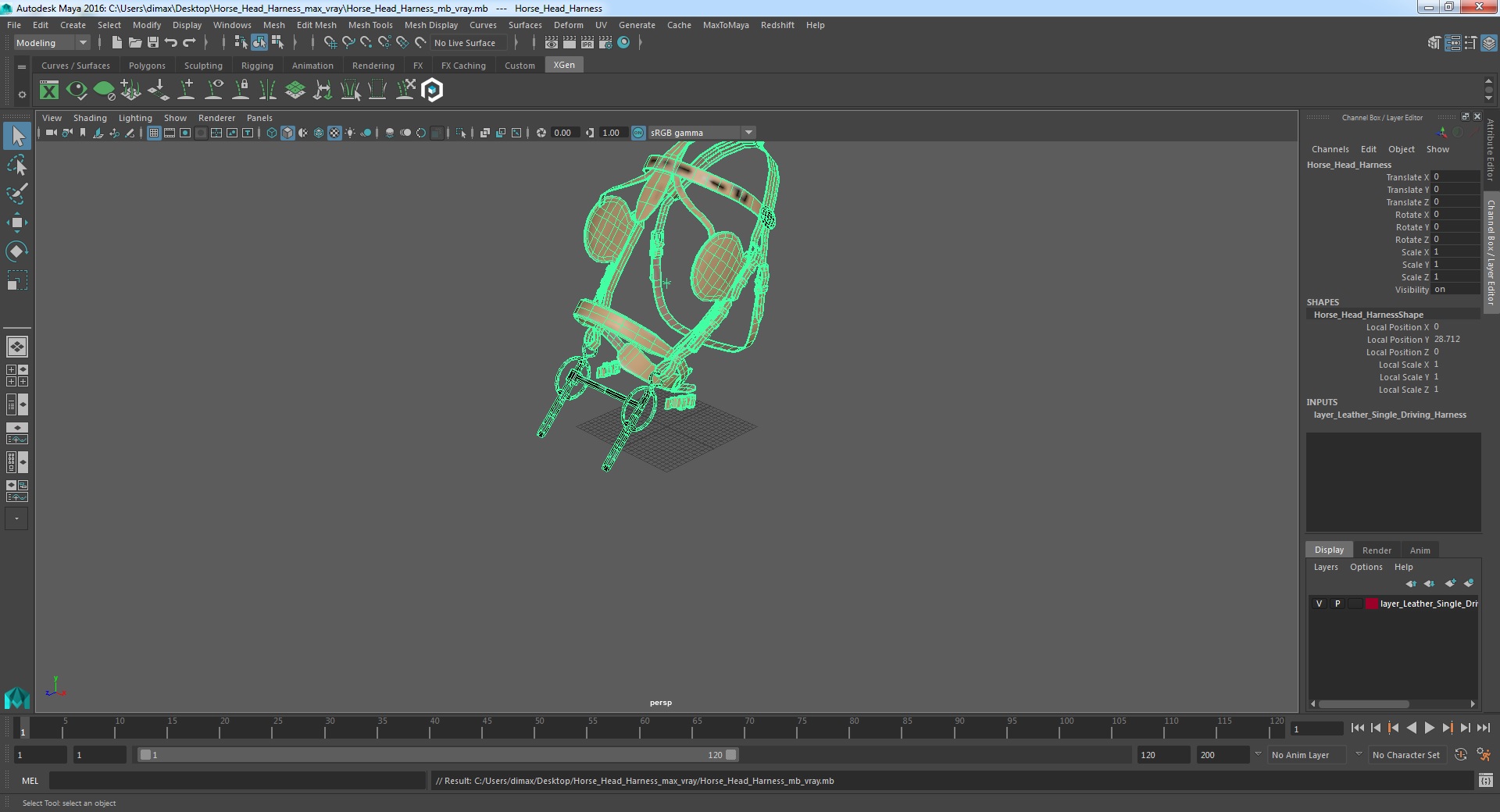The height and width of the screenshot is (812, 1500).
Task: Open render view clapperboard icon
Action: (552, 43)
